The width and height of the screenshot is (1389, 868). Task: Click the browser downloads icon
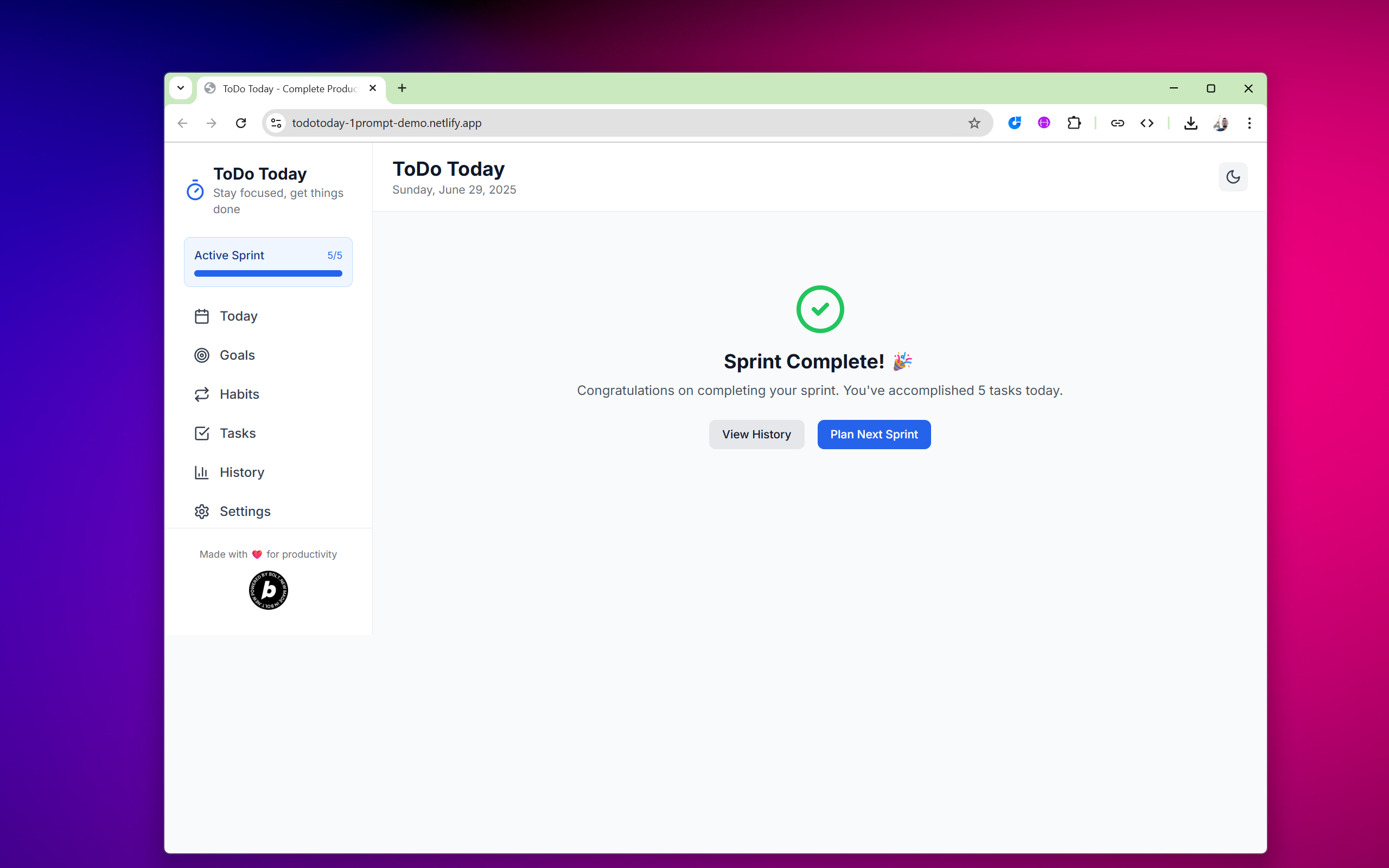point(1190,123)
